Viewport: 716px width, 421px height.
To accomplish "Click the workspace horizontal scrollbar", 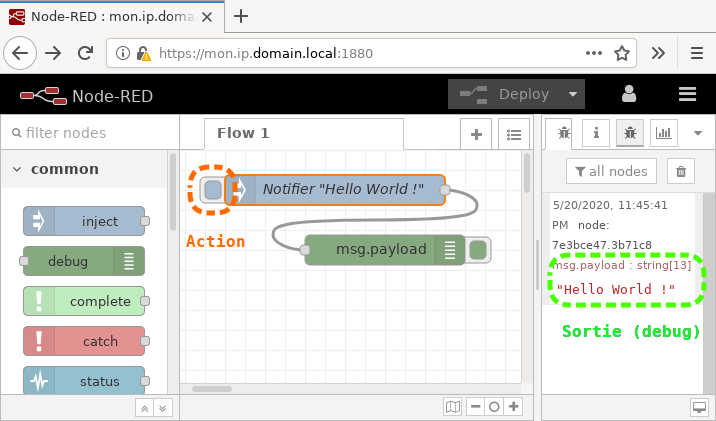I will coord(211,389).
